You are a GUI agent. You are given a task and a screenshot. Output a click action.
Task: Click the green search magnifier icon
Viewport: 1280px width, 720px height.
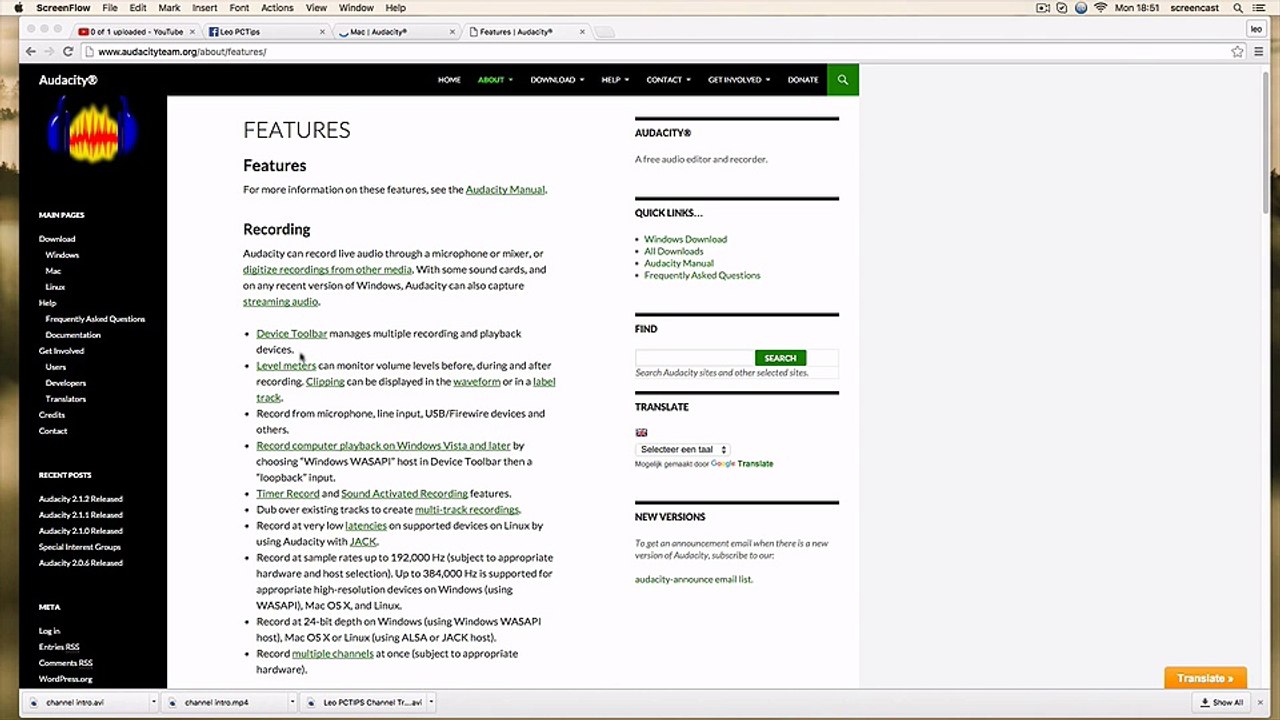[x=843, y=79]
